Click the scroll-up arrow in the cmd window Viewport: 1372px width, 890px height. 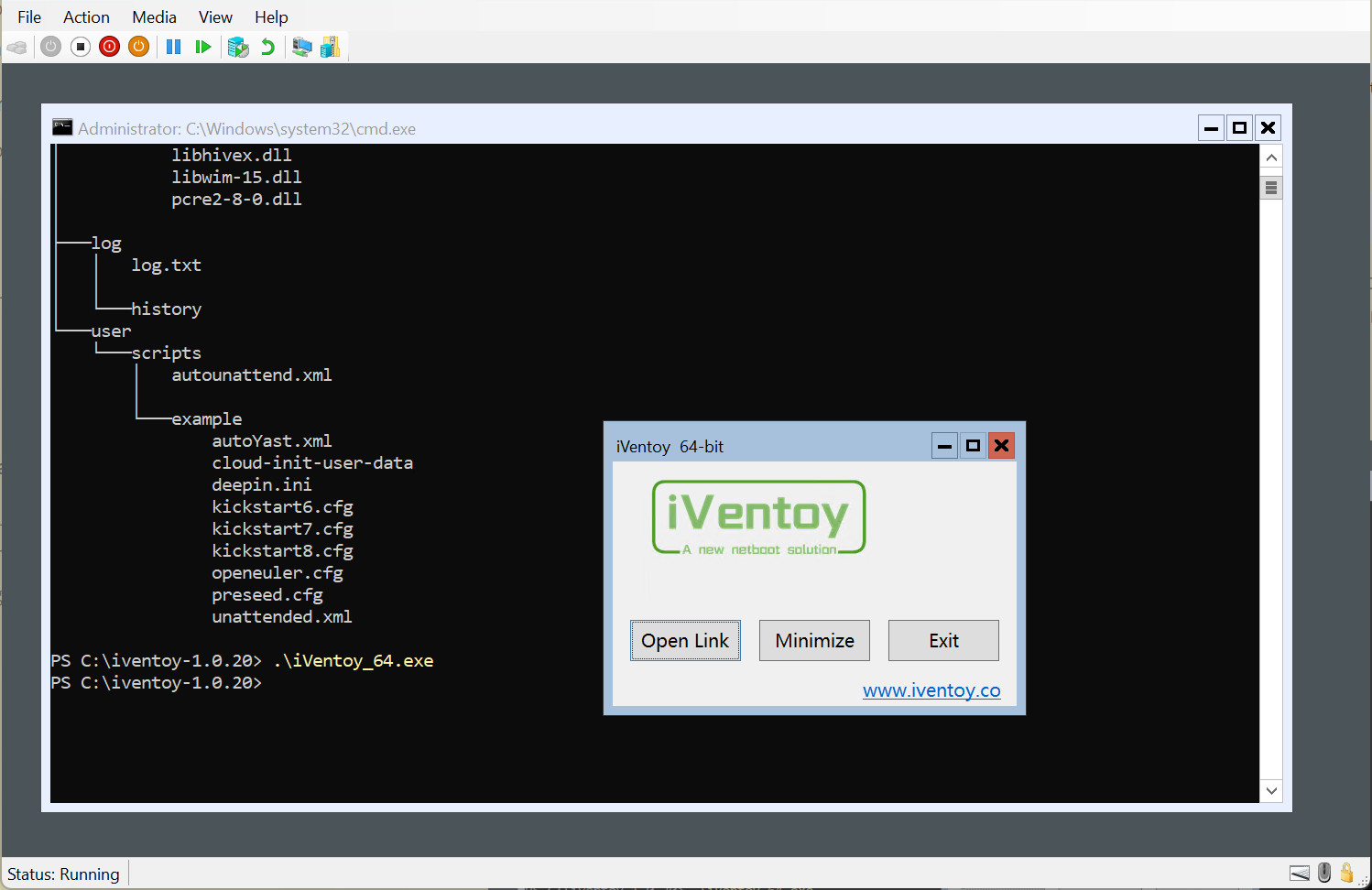[1271, 157]
